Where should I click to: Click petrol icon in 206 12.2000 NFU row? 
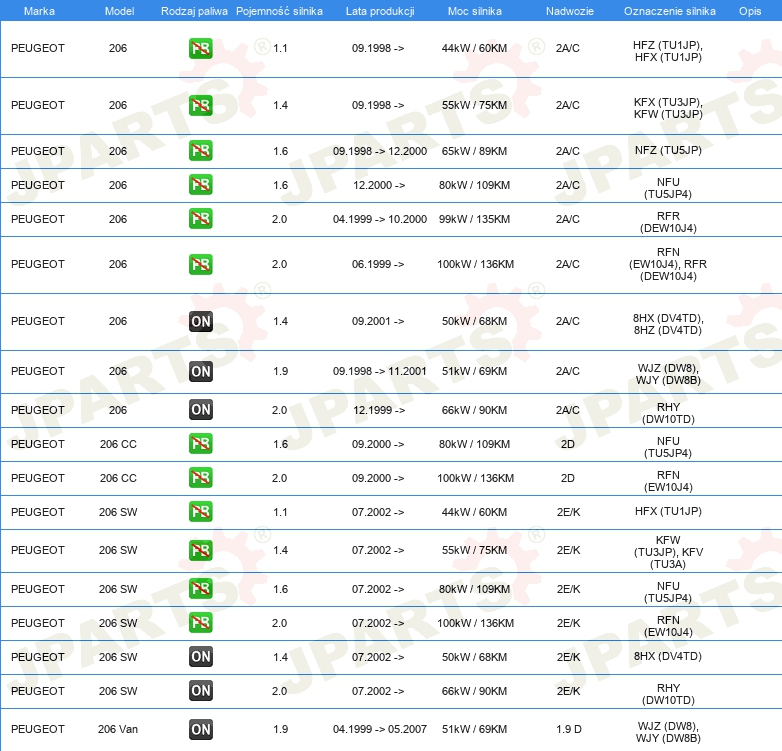200,185
